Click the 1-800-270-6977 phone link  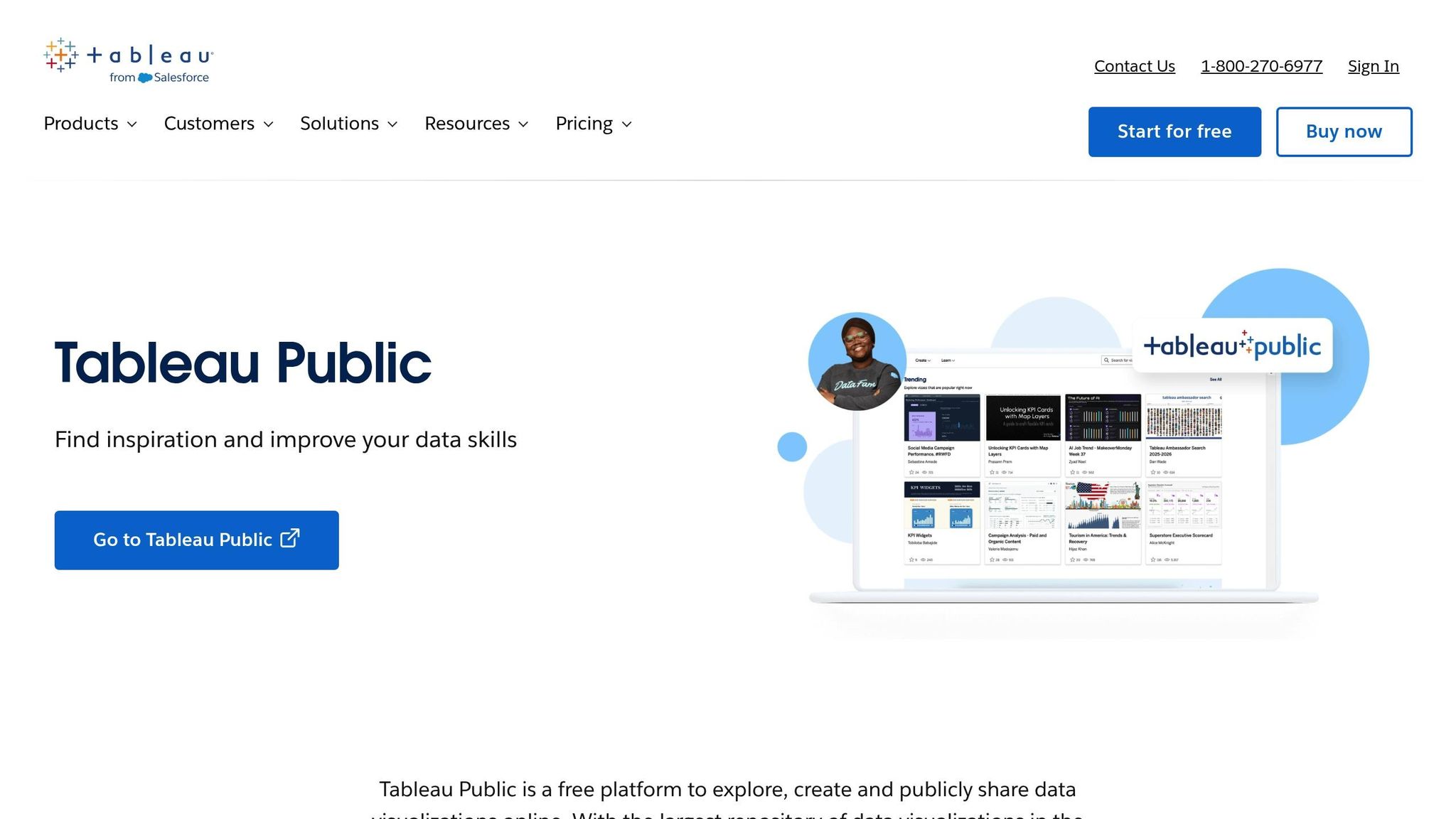pos(1262,66)
